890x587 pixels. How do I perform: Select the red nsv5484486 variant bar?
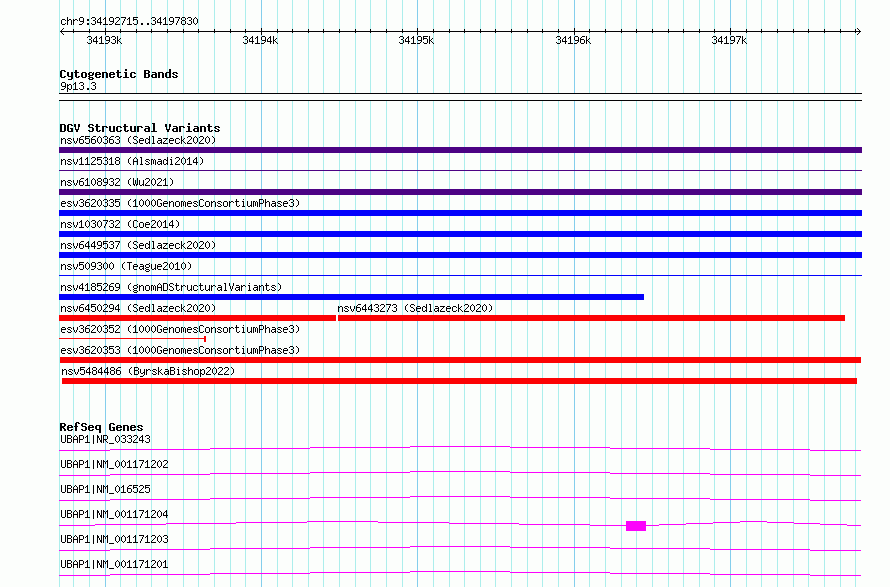[x=459, y=381]
